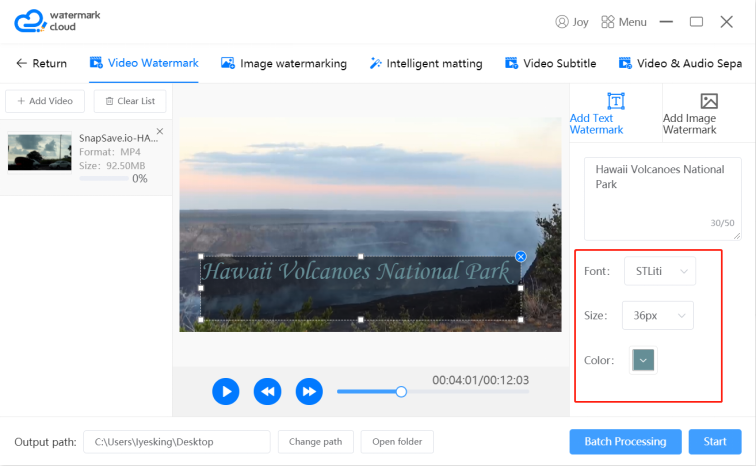
Task: Open the Video Subtitle tab
Action: coord(550,63)
